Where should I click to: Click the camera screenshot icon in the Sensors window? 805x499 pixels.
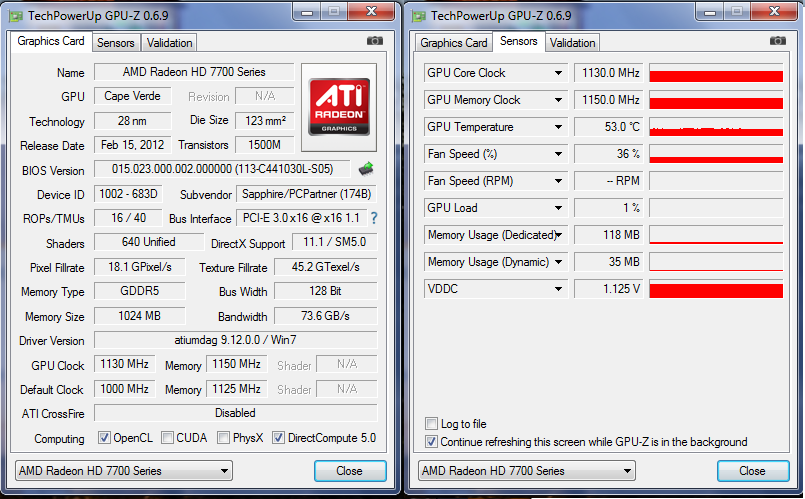tap(778, 41)
